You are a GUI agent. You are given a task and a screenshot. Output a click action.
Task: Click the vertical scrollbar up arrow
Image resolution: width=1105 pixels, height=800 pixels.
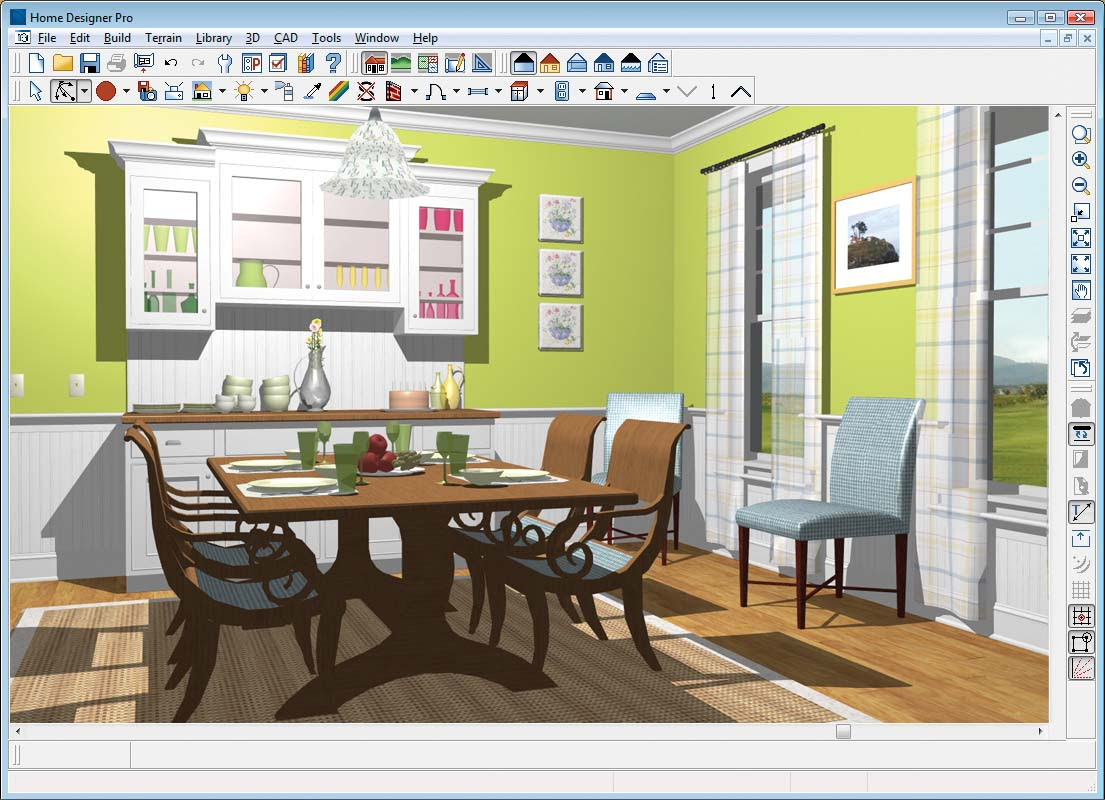coord(1058,114)
